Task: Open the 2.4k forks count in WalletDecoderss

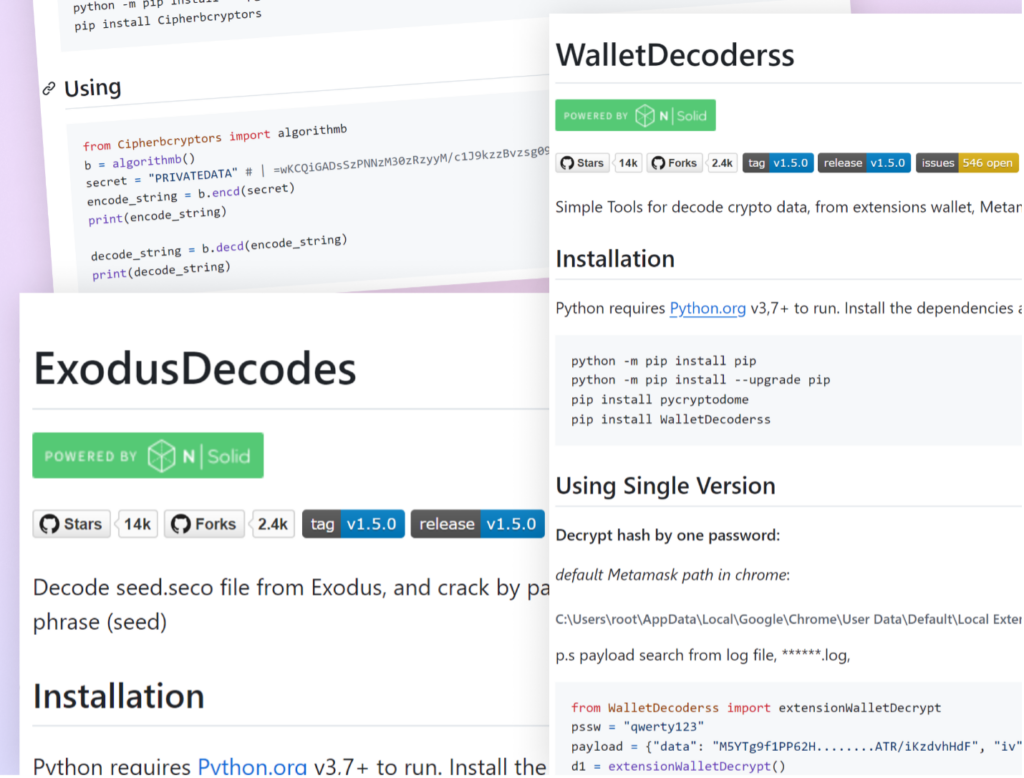Action: [x=721, y=163]
